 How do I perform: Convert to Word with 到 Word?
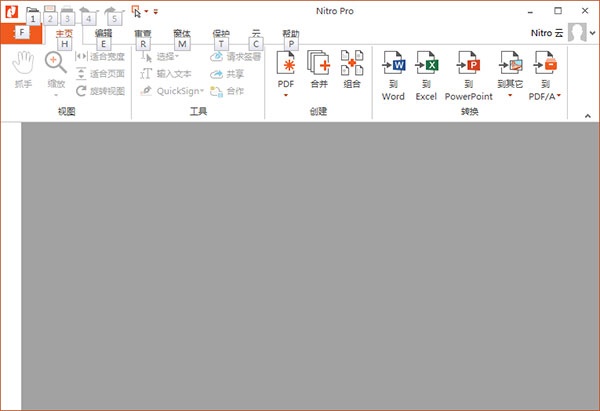tap(393, 76)
